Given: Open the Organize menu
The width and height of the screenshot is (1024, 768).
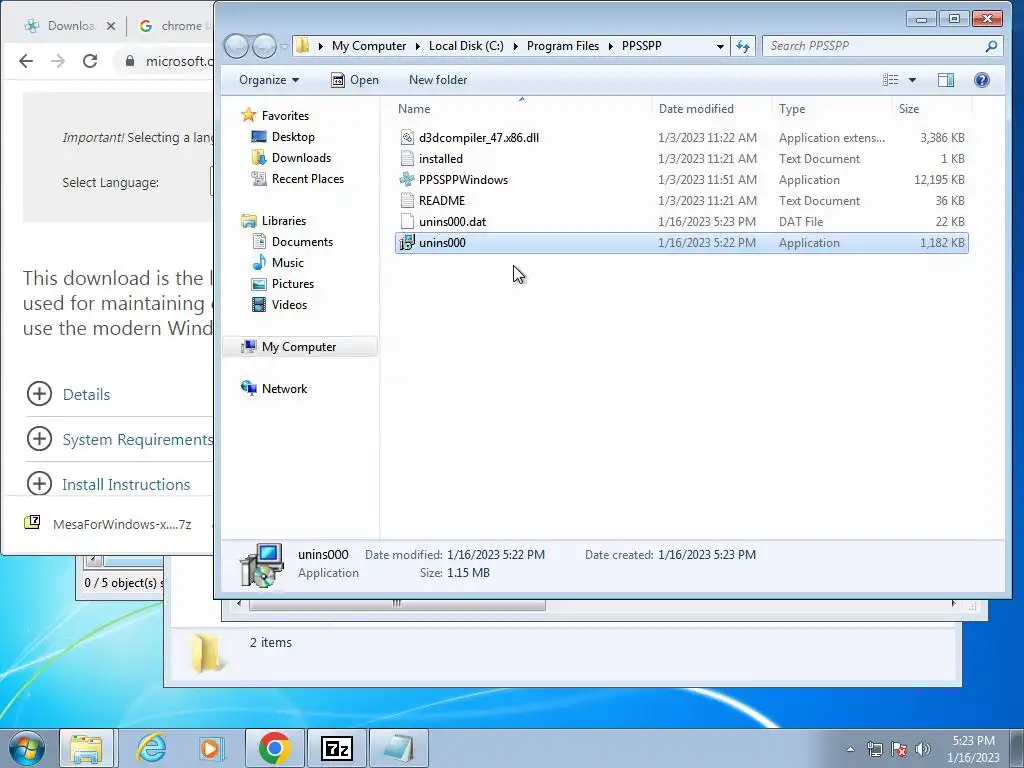Looking at the screenshot, I should click(268, 80).
